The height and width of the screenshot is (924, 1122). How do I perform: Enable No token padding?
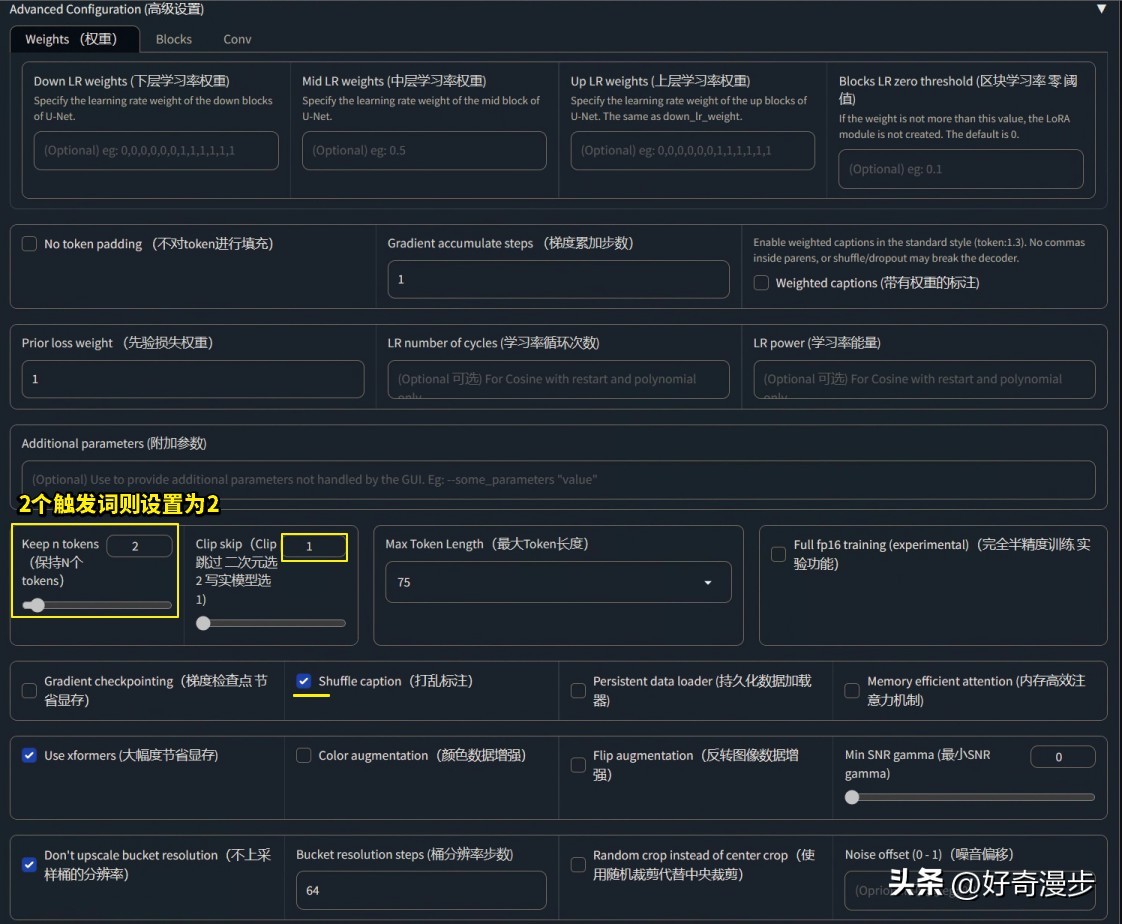coord(28,243)
